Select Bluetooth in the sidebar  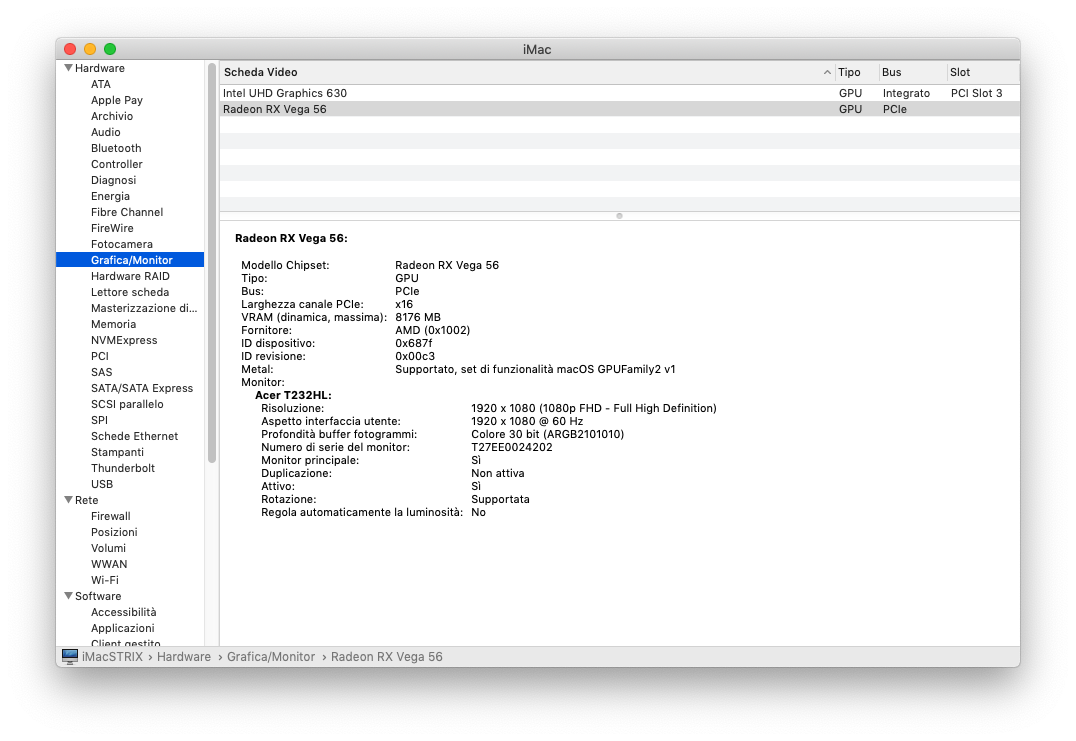click(x=116, y=148)
